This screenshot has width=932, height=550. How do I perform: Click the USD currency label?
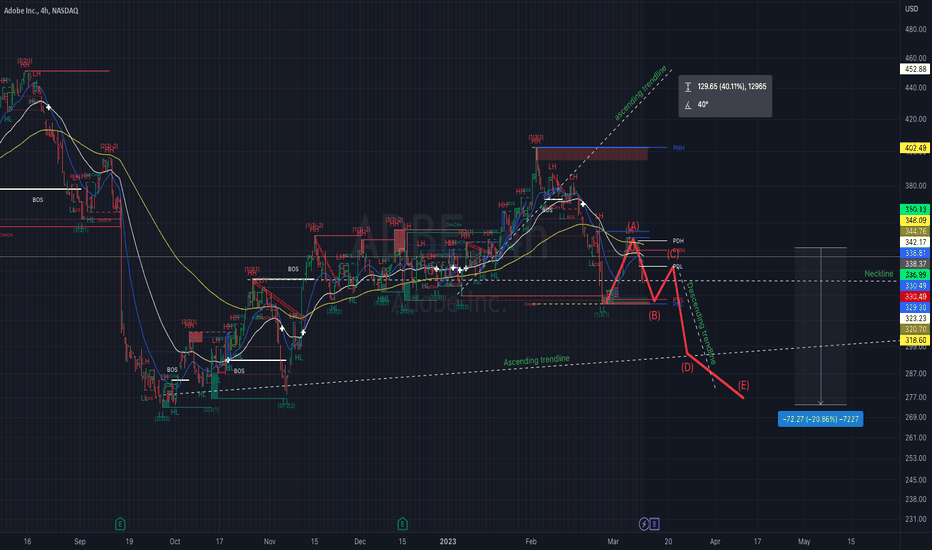click(911, 9)
